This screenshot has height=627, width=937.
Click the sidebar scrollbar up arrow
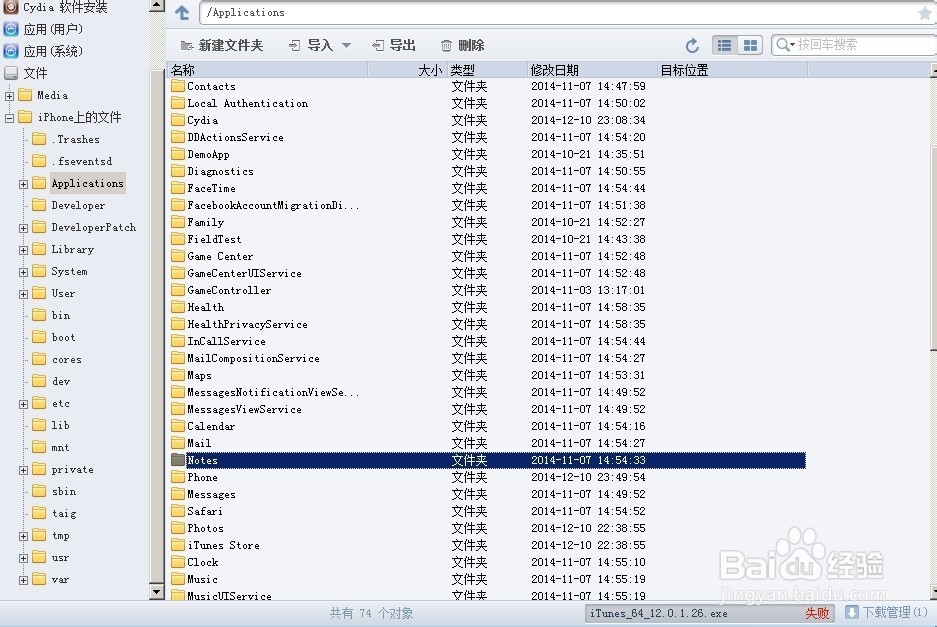(157, 5)
